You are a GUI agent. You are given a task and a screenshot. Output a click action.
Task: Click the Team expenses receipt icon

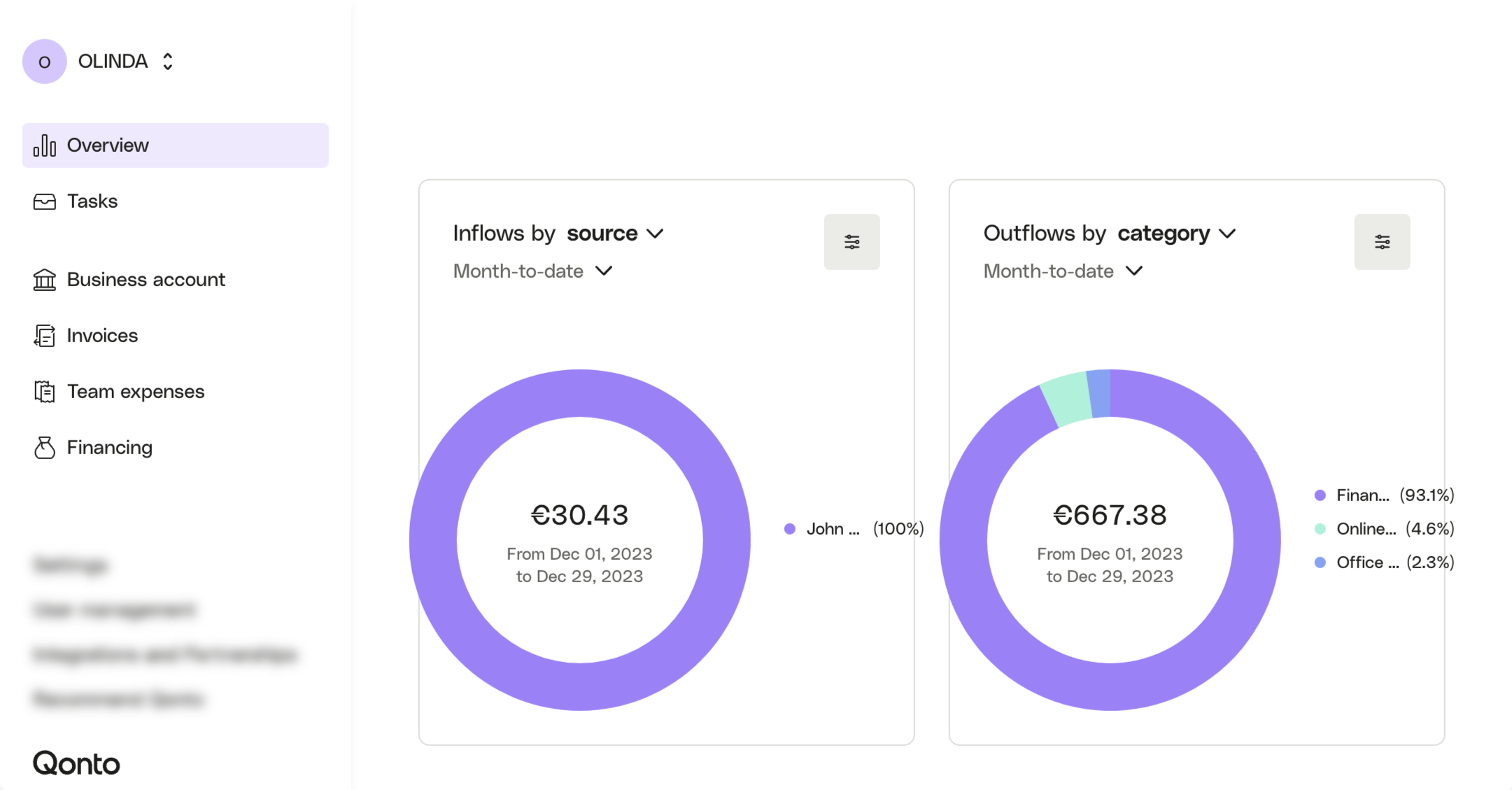tap(44, 392)
